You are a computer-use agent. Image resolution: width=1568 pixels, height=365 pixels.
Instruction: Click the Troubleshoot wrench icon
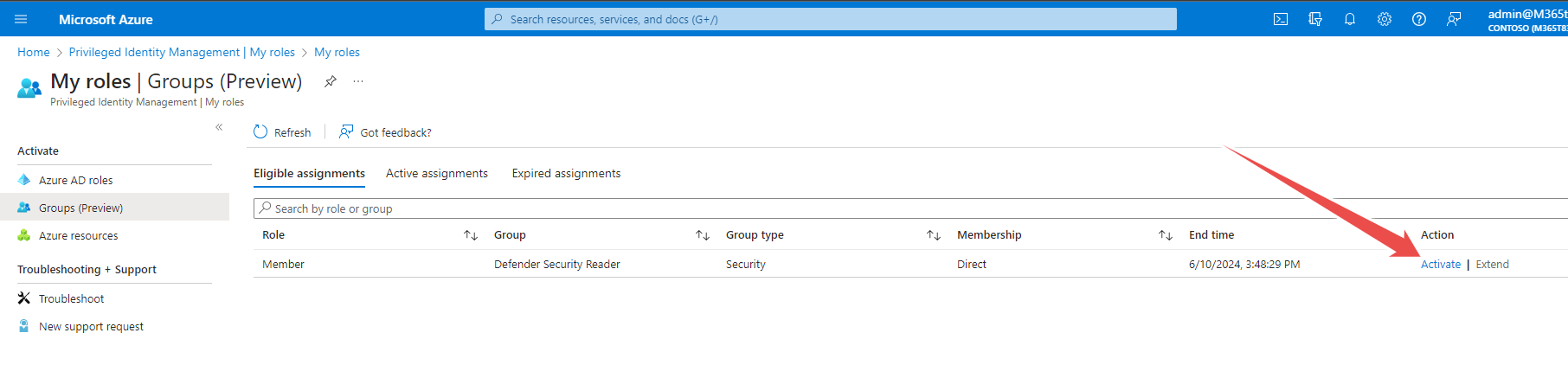[x=24, y=298]
